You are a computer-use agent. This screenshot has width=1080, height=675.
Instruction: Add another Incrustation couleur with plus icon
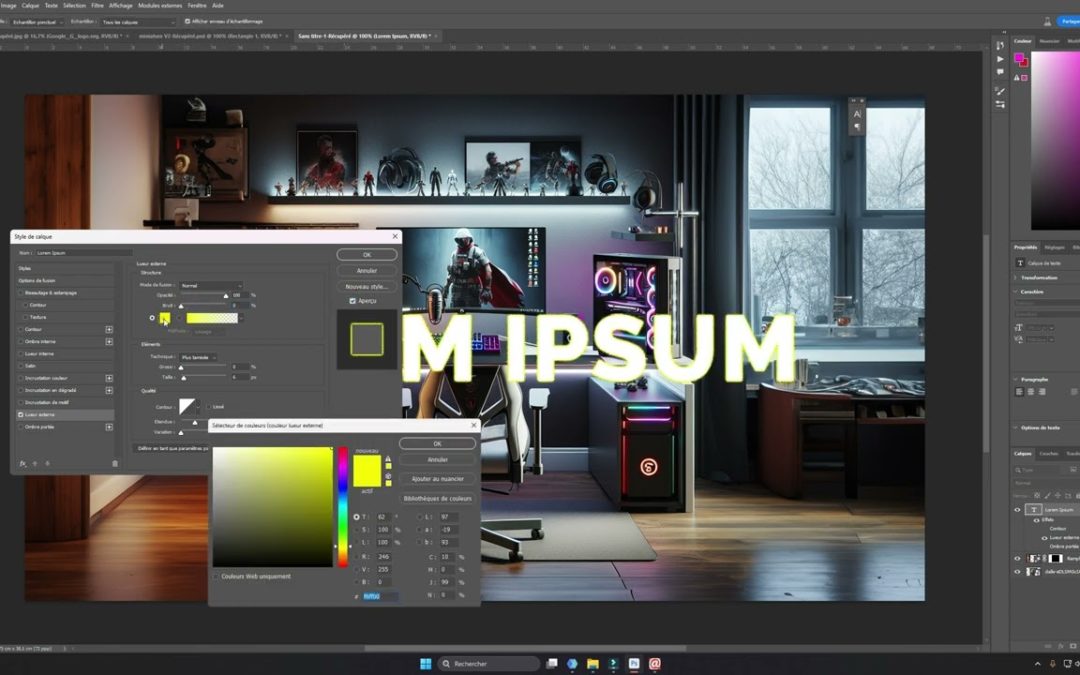coord(109,378)
